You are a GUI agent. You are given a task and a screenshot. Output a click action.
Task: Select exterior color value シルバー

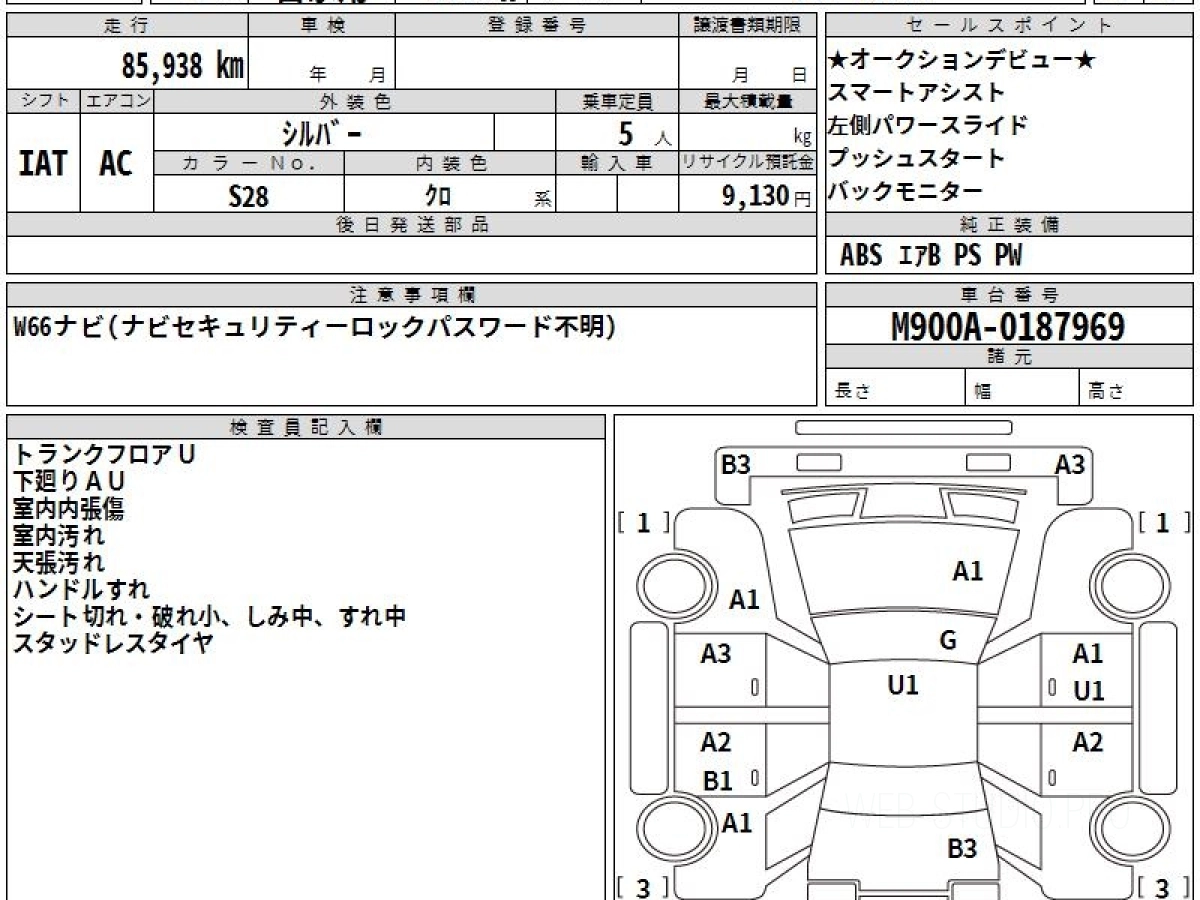[322, 132]
